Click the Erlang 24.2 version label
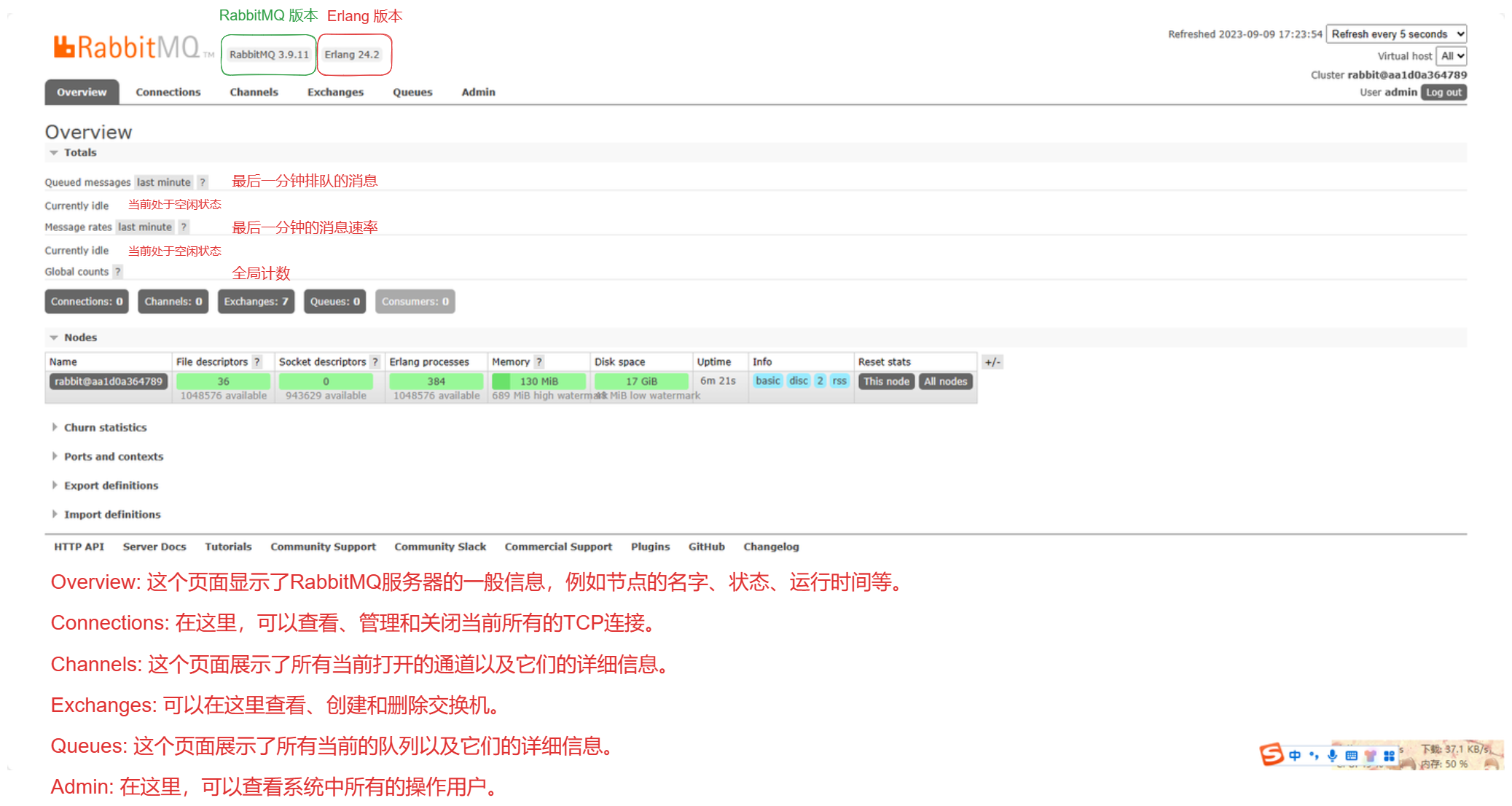 click(x=352, y=55)
